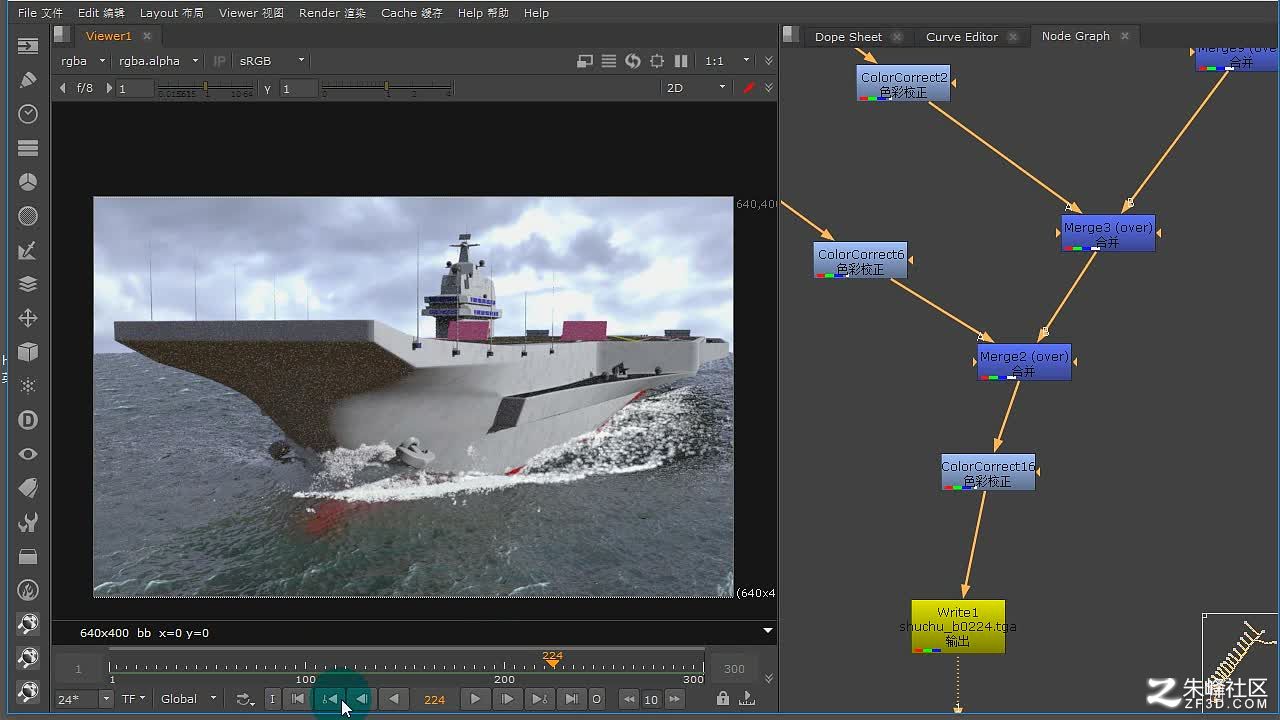Open the Global frame range dropdown

(x=189, y=699)
